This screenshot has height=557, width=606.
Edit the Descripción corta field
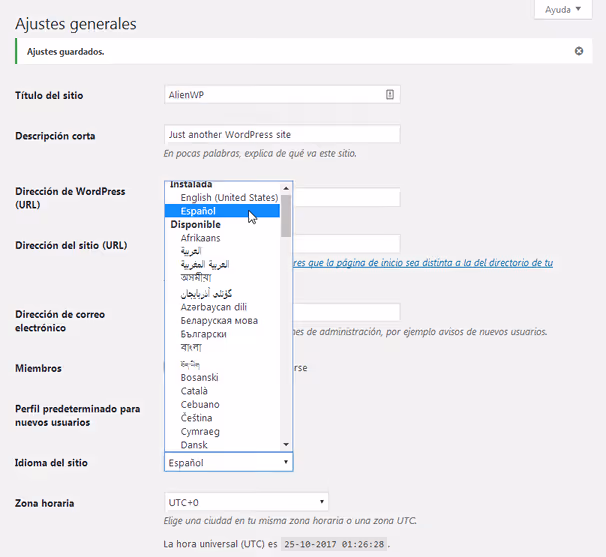click(282, 135)
